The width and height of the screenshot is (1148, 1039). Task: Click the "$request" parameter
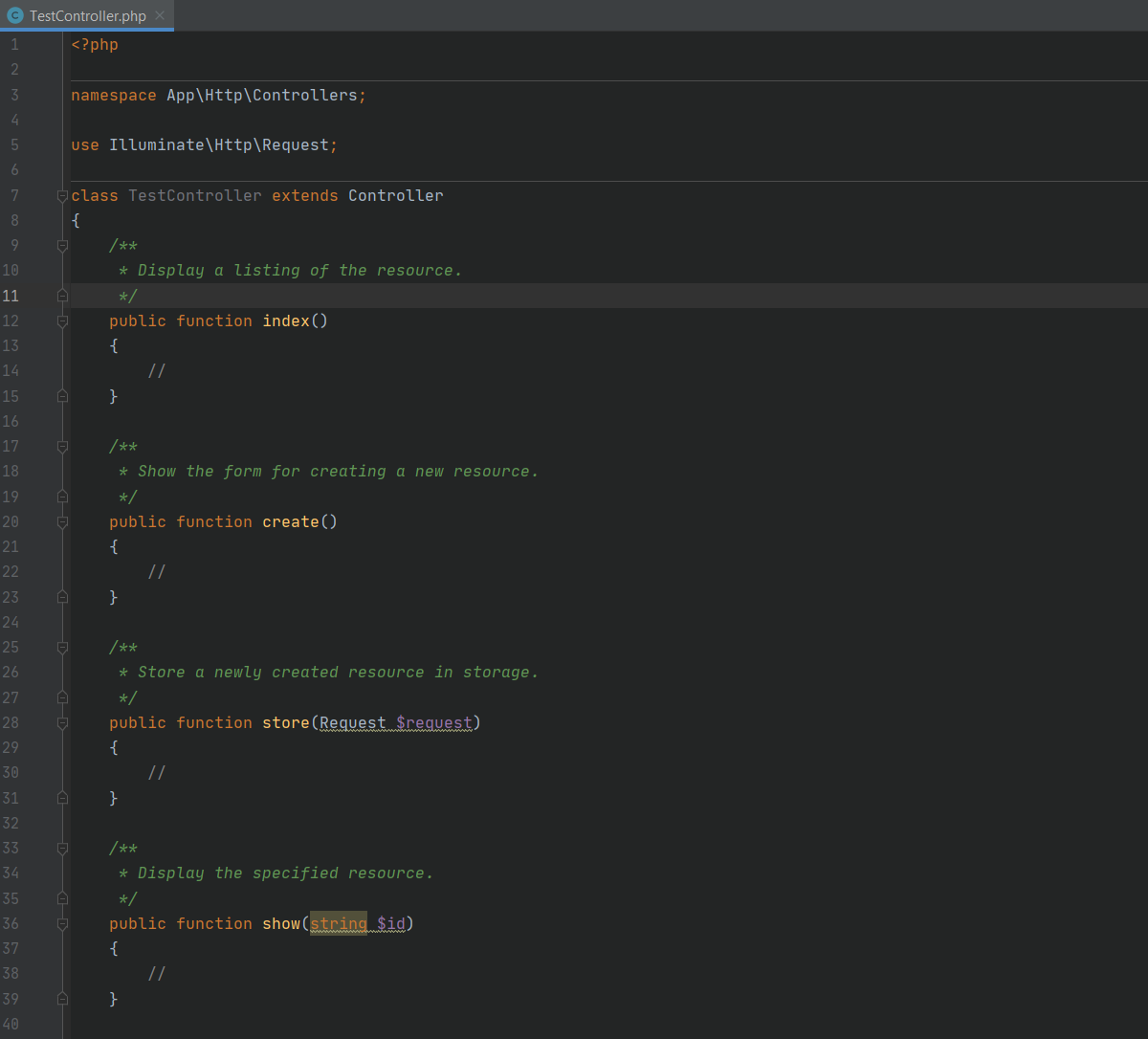click(x=434, y=723)
